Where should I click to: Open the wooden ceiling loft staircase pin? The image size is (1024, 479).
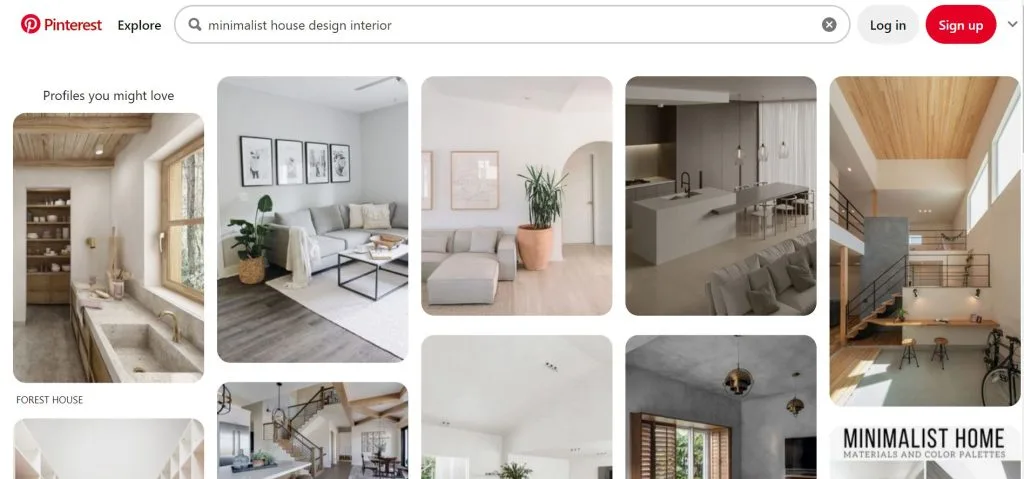(x=925, y=241)
